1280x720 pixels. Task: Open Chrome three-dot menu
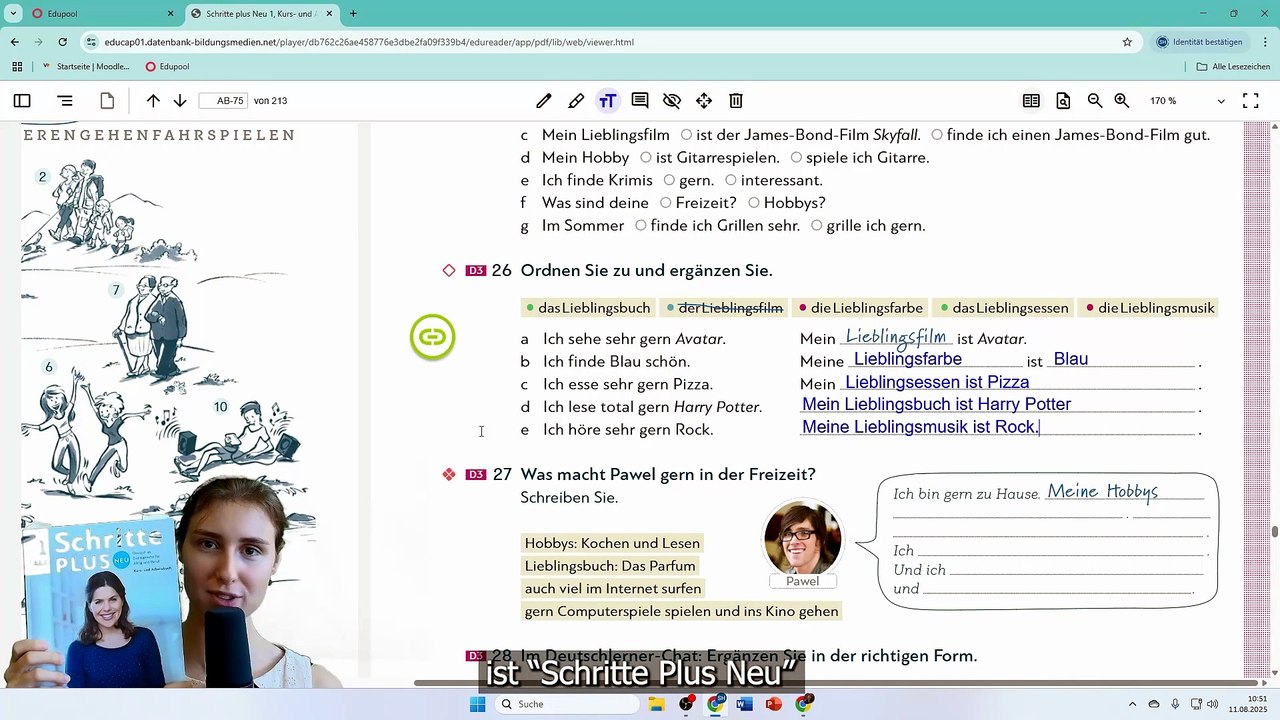(1263, 42)
